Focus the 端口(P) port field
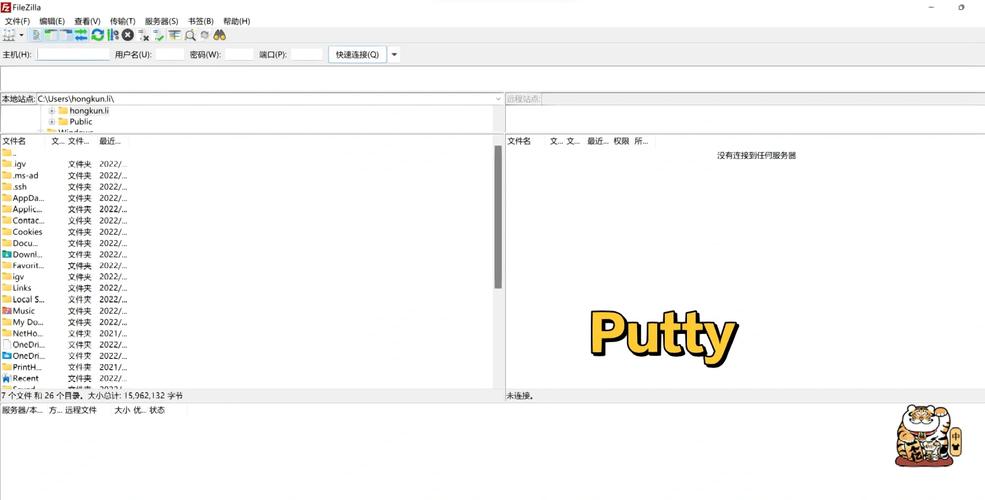The width and height of the screenshot is (985, 500). 307,55
